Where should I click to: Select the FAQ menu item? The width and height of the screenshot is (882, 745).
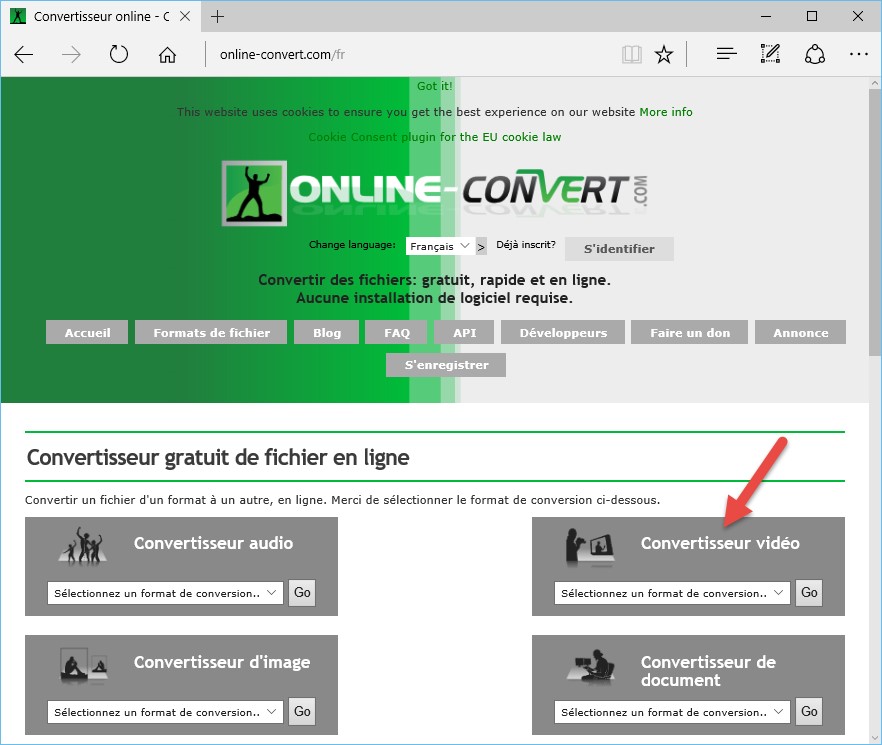tap(396, 333)
